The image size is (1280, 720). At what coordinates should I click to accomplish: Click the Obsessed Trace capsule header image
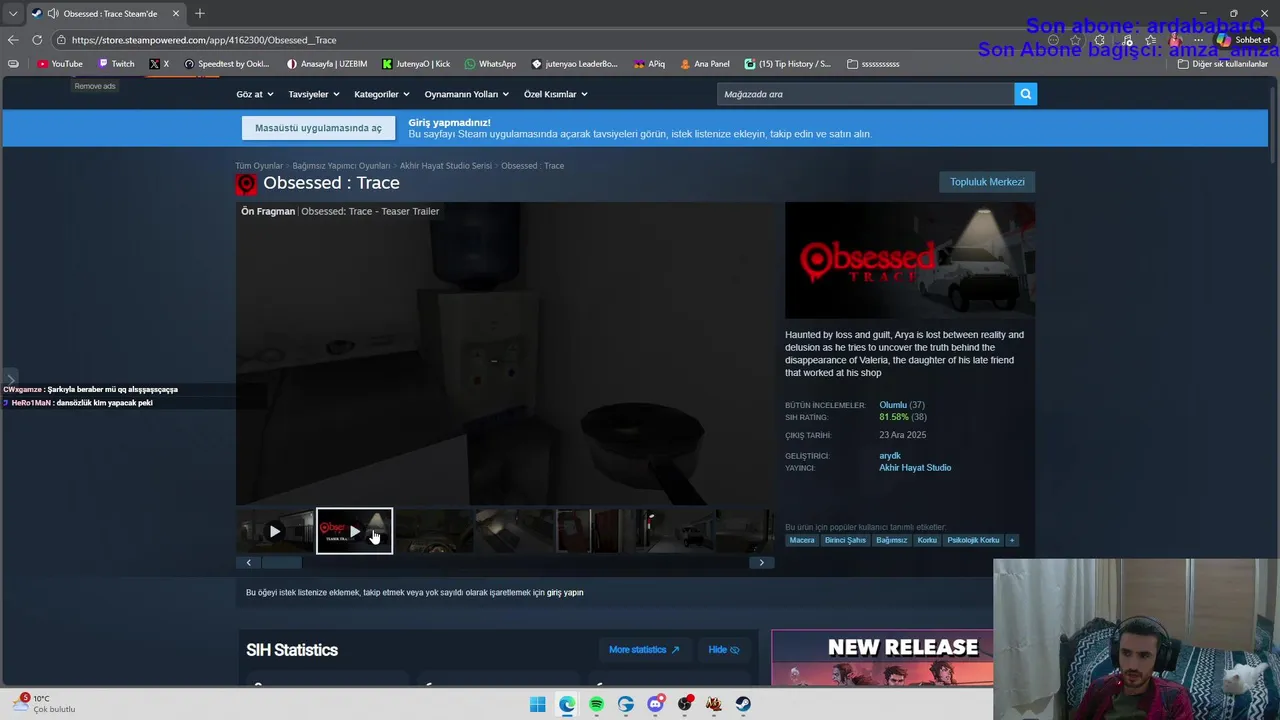tap(910, 261)
